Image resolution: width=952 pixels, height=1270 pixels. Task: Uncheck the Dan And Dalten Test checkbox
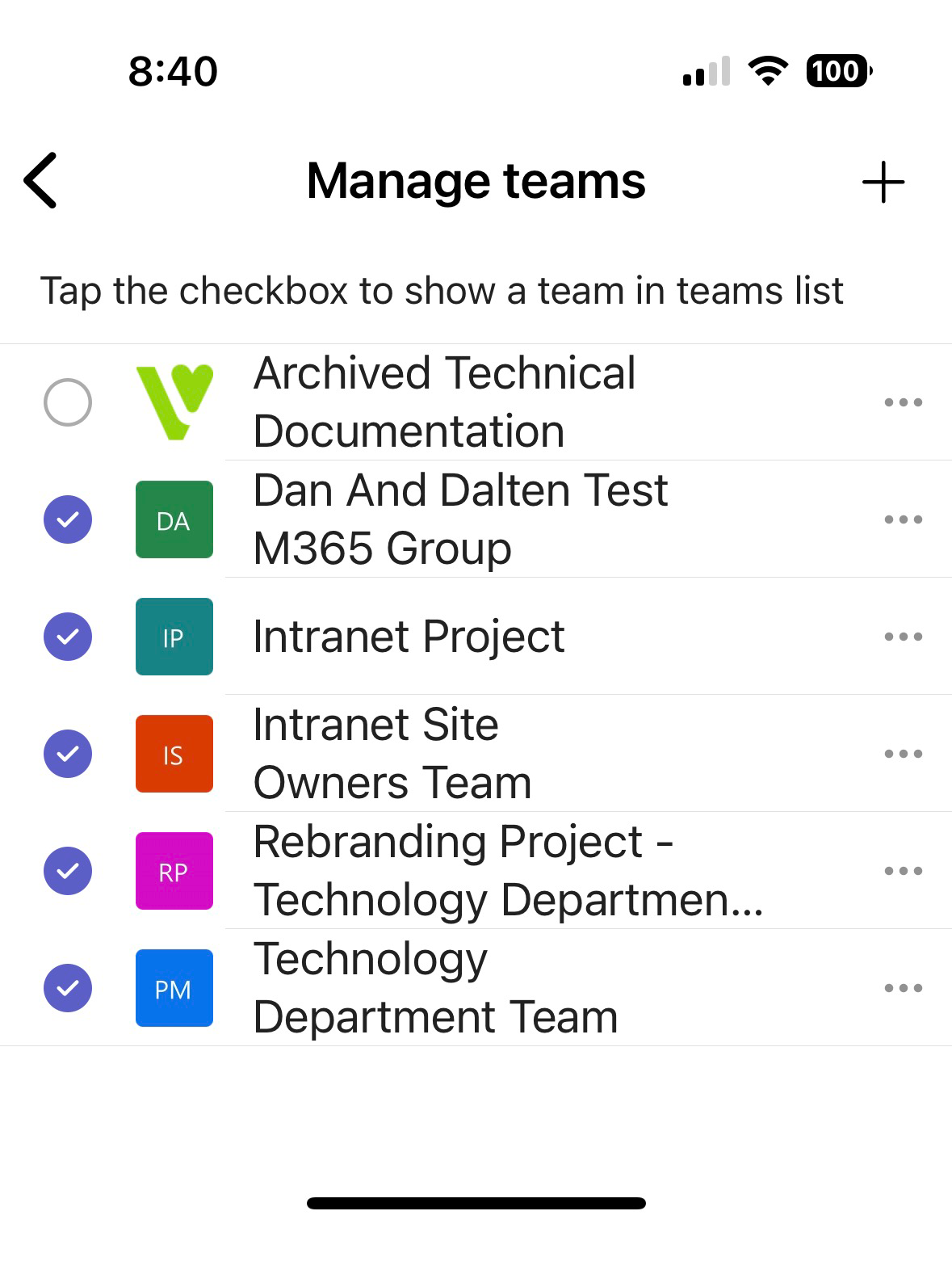coord(68,519)
